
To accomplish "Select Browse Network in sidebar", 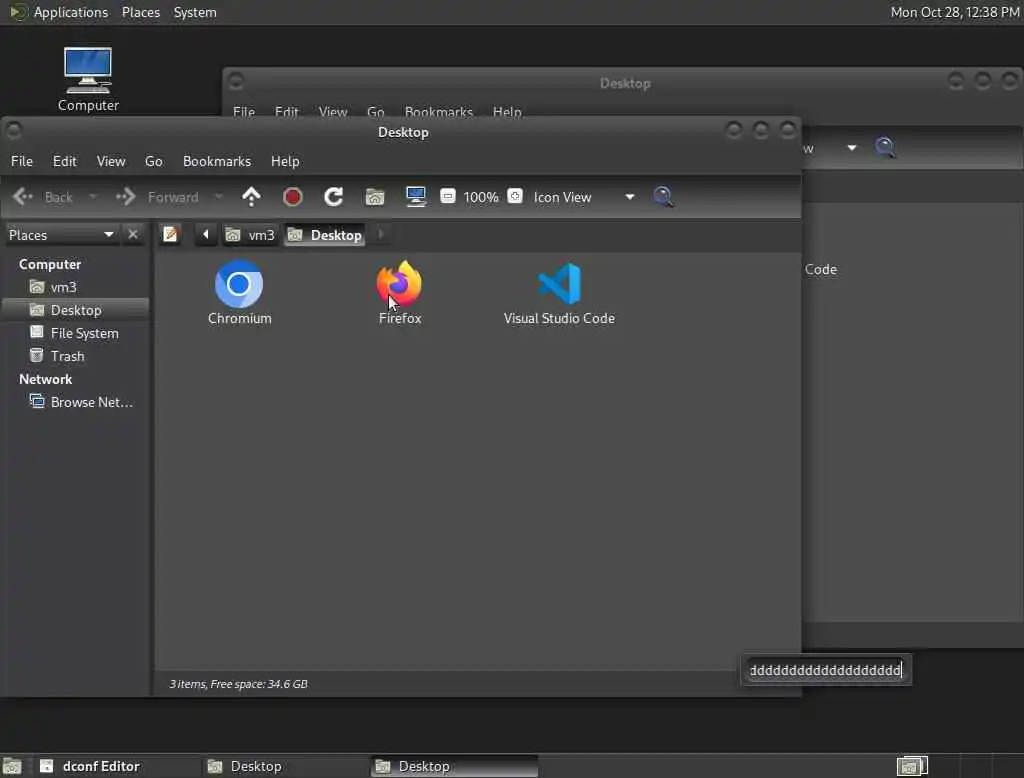I will 76,402.
